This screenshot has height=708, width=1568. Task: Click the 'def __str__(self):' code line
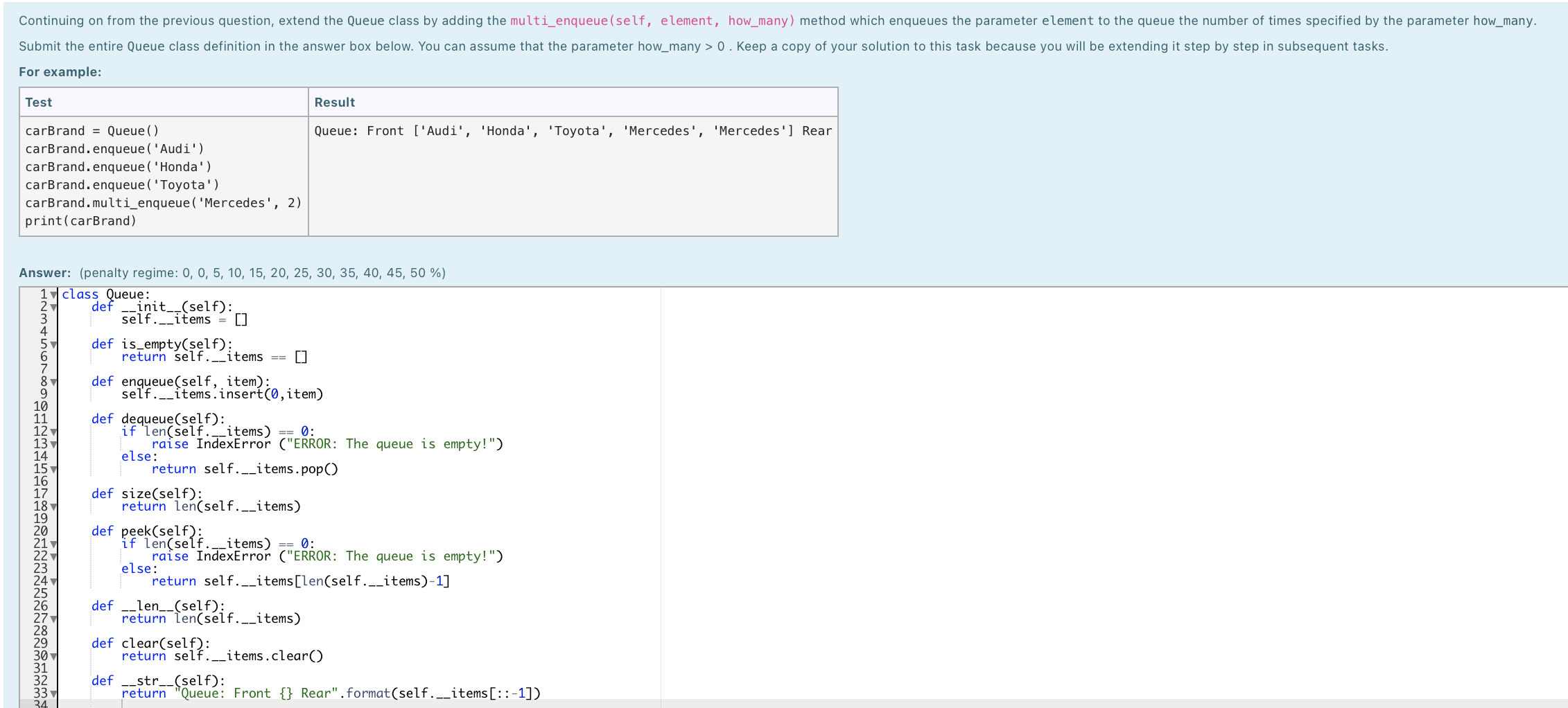point(159,681)
